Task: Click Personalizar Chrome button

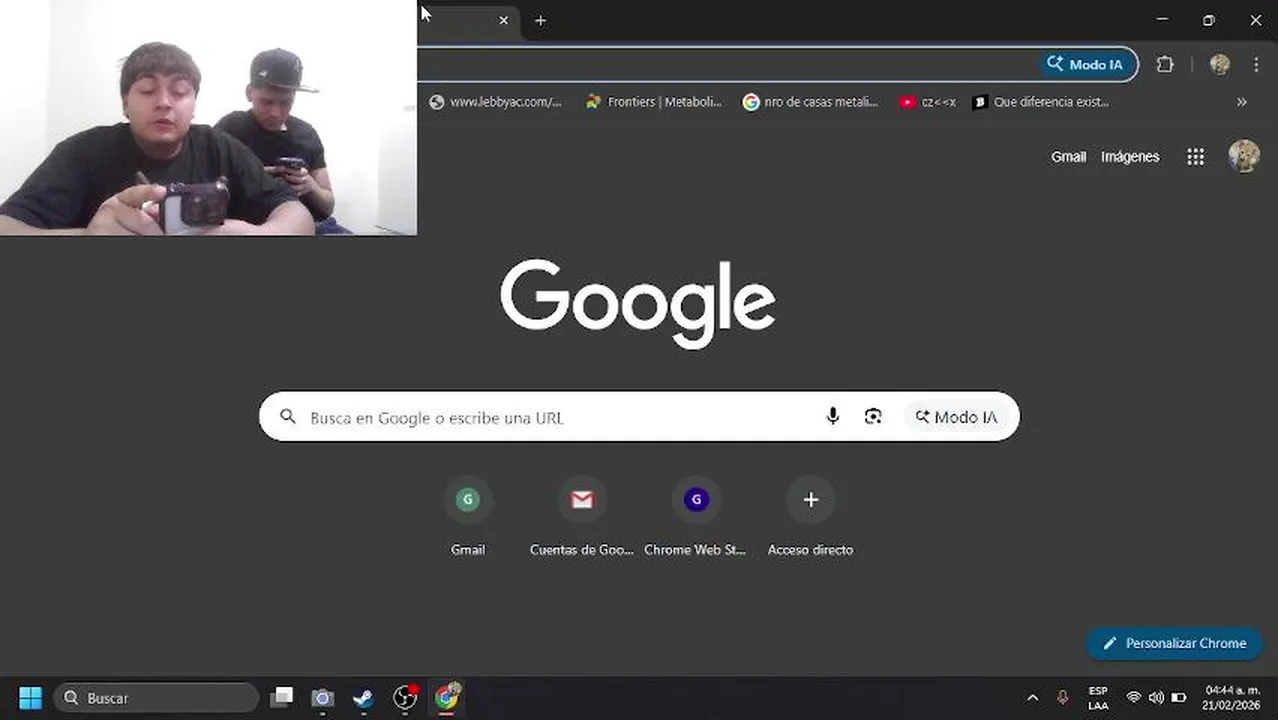Action: click(1174, 643)
